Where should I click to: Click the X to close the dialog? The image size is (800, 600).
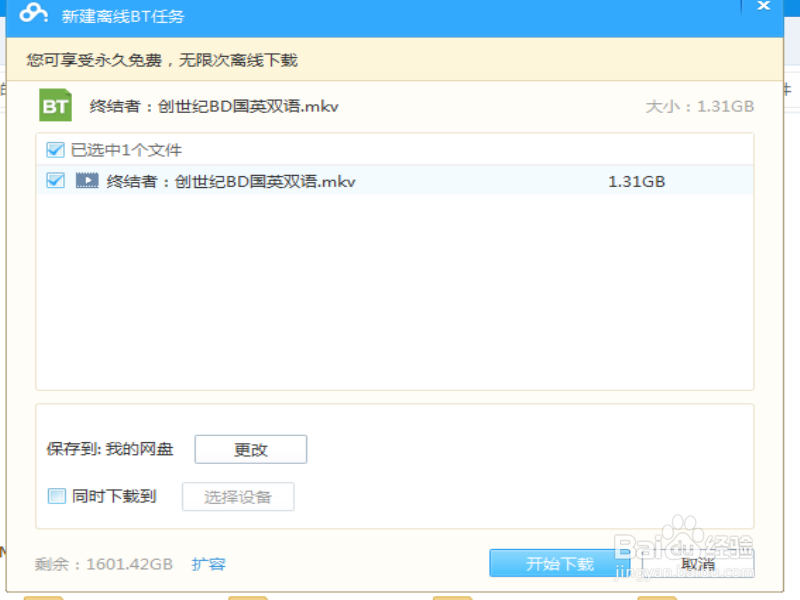(x=762, y=8)
